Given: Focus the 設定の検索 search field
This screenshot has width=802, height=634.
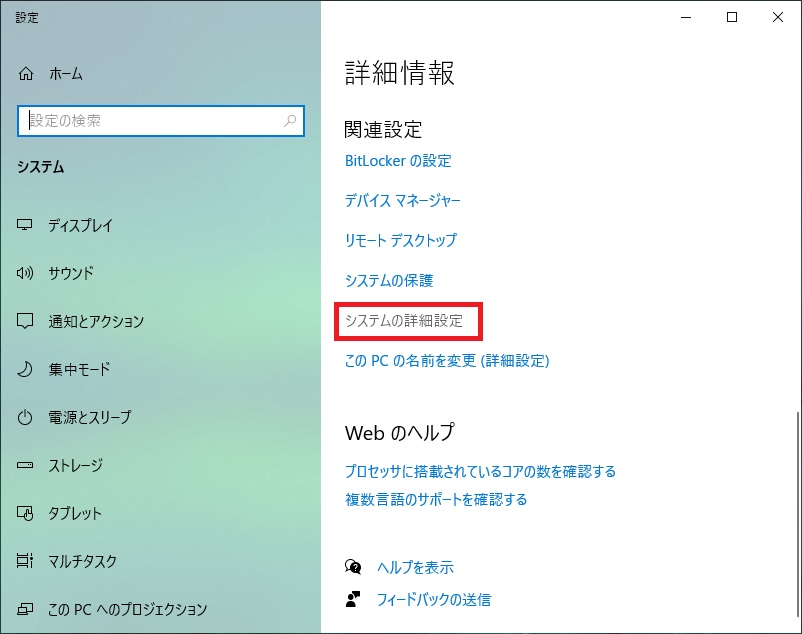Looking at the screenshot, I should click(161, 121).
